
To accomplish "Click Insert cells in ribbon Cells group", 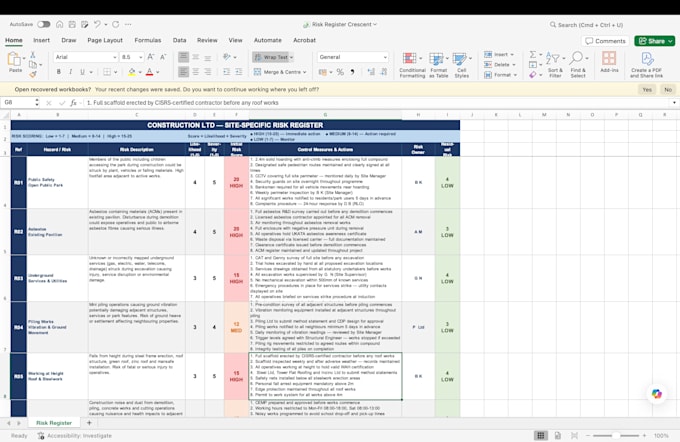I will 499,55.
